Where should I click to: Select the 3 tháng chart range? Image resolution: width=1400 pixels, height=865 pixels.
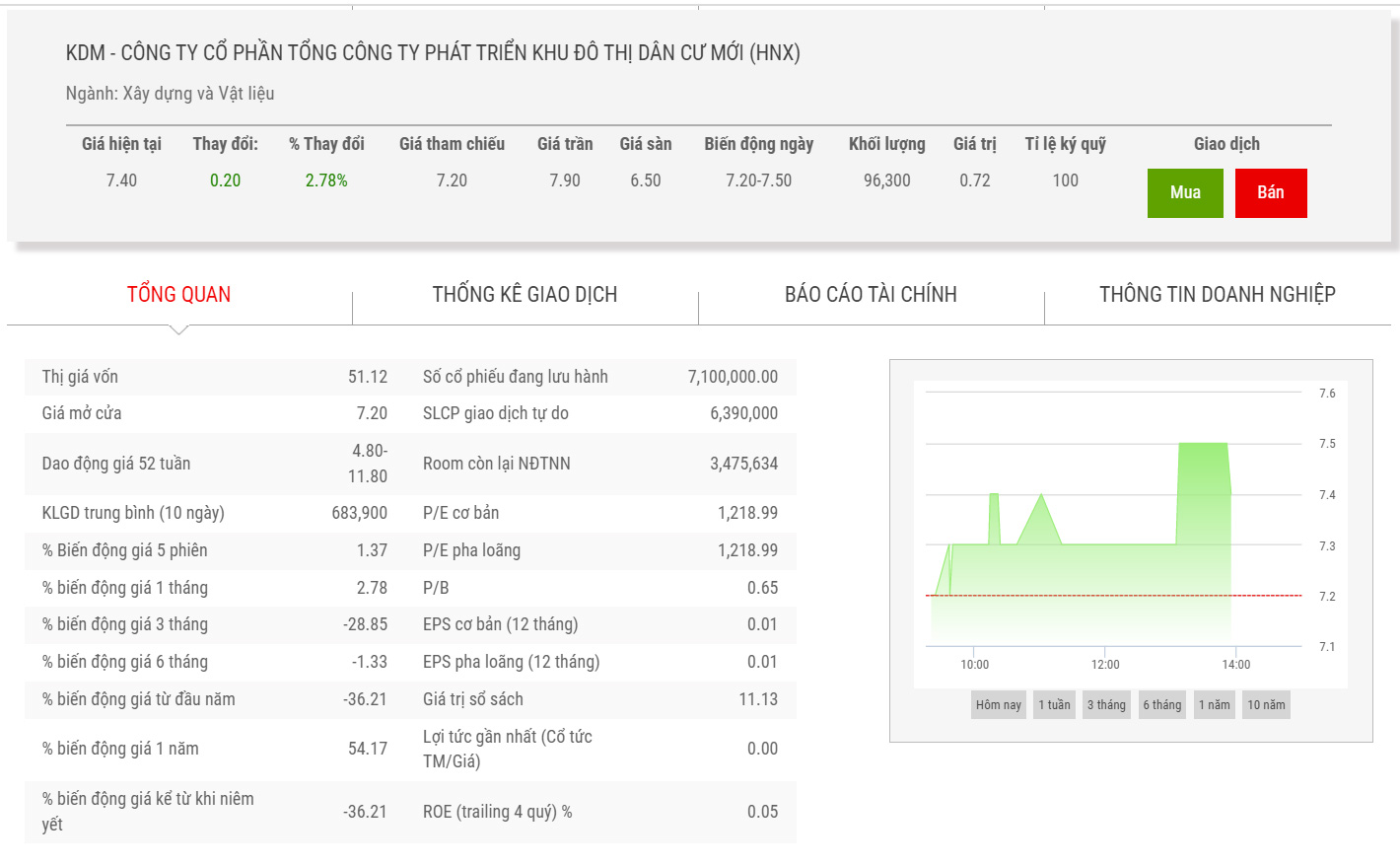pyautogui.click(x=1106, y=704)
